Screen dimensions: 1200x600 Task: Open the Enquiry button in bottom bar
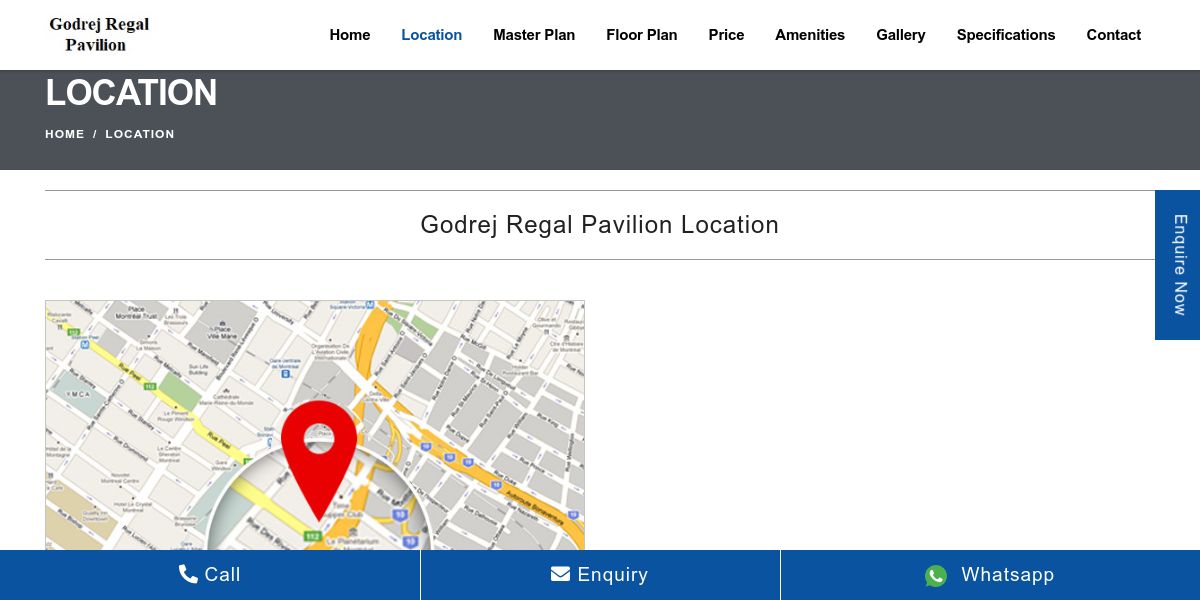[600, 575]
